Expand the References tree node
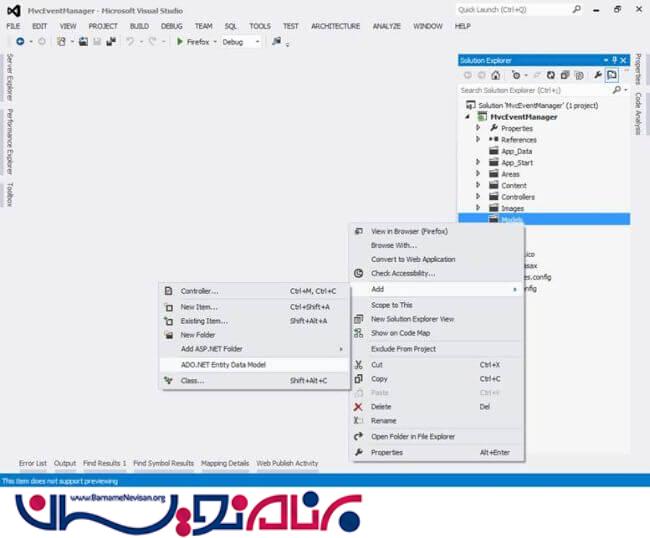This screenshot has width=650, height=538. click(479, 140)
